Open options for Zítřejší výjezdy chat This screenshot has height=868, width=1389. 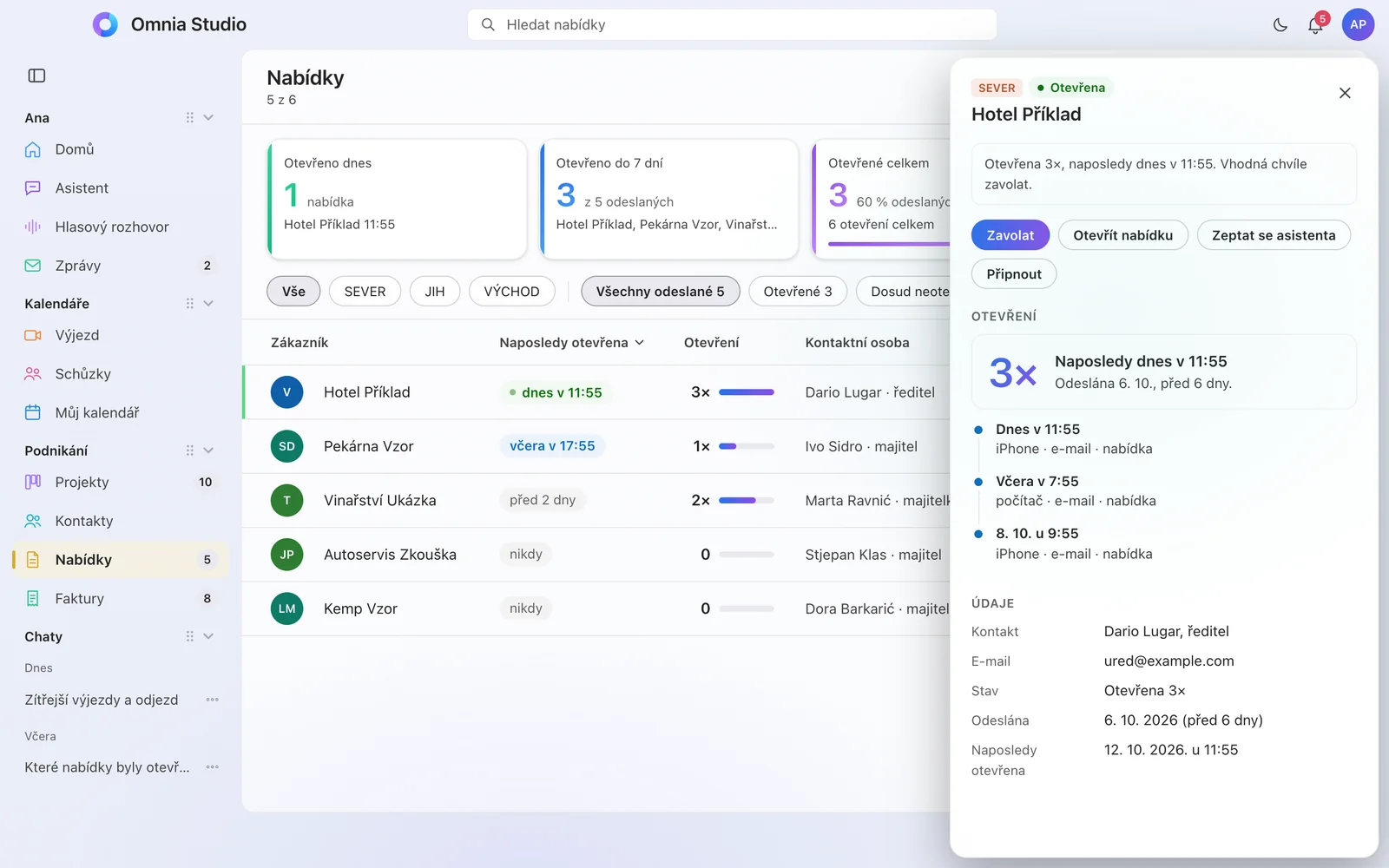coord(213,700)
